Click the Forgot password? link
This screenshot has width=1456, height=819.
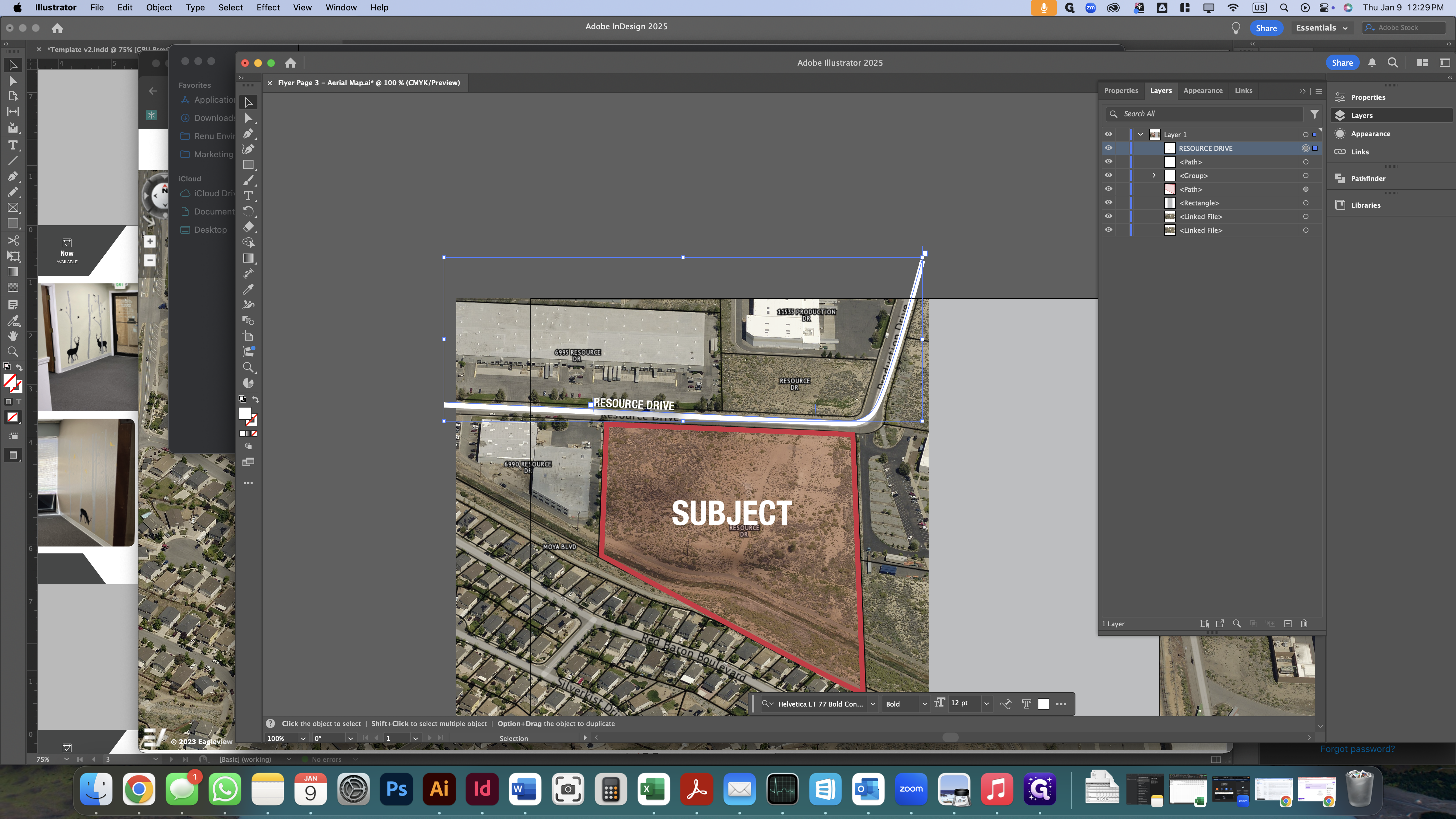coord(1357,749)
